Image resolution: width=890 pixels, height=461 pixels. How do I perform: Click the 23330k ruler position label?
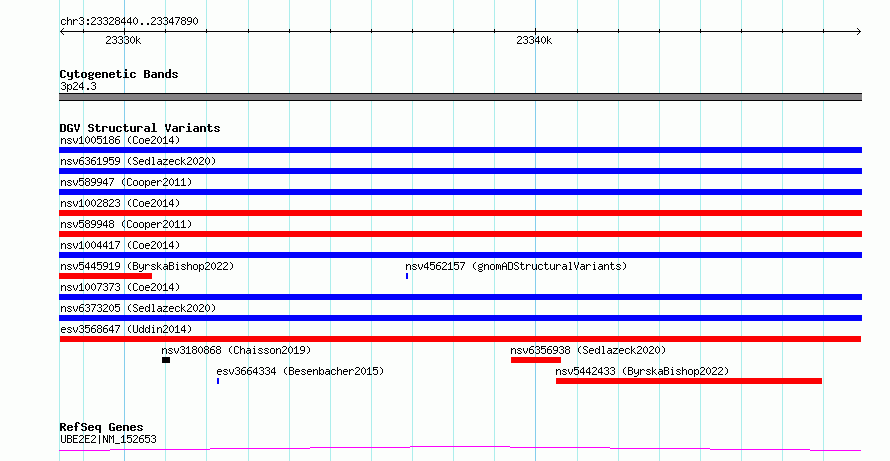point(123,40)
